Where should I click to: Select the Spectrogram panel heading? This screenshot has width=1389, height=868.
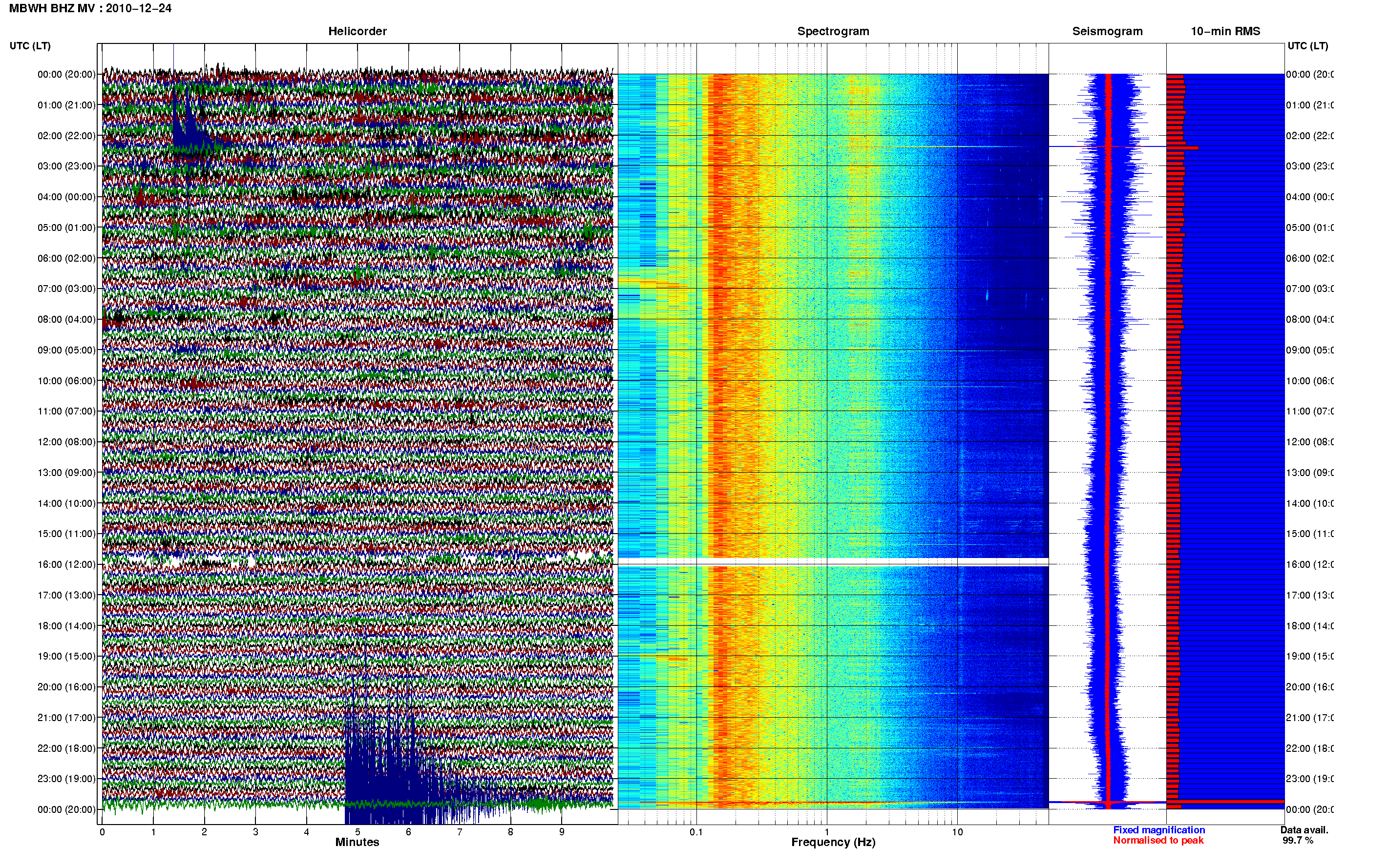point(833,32)
